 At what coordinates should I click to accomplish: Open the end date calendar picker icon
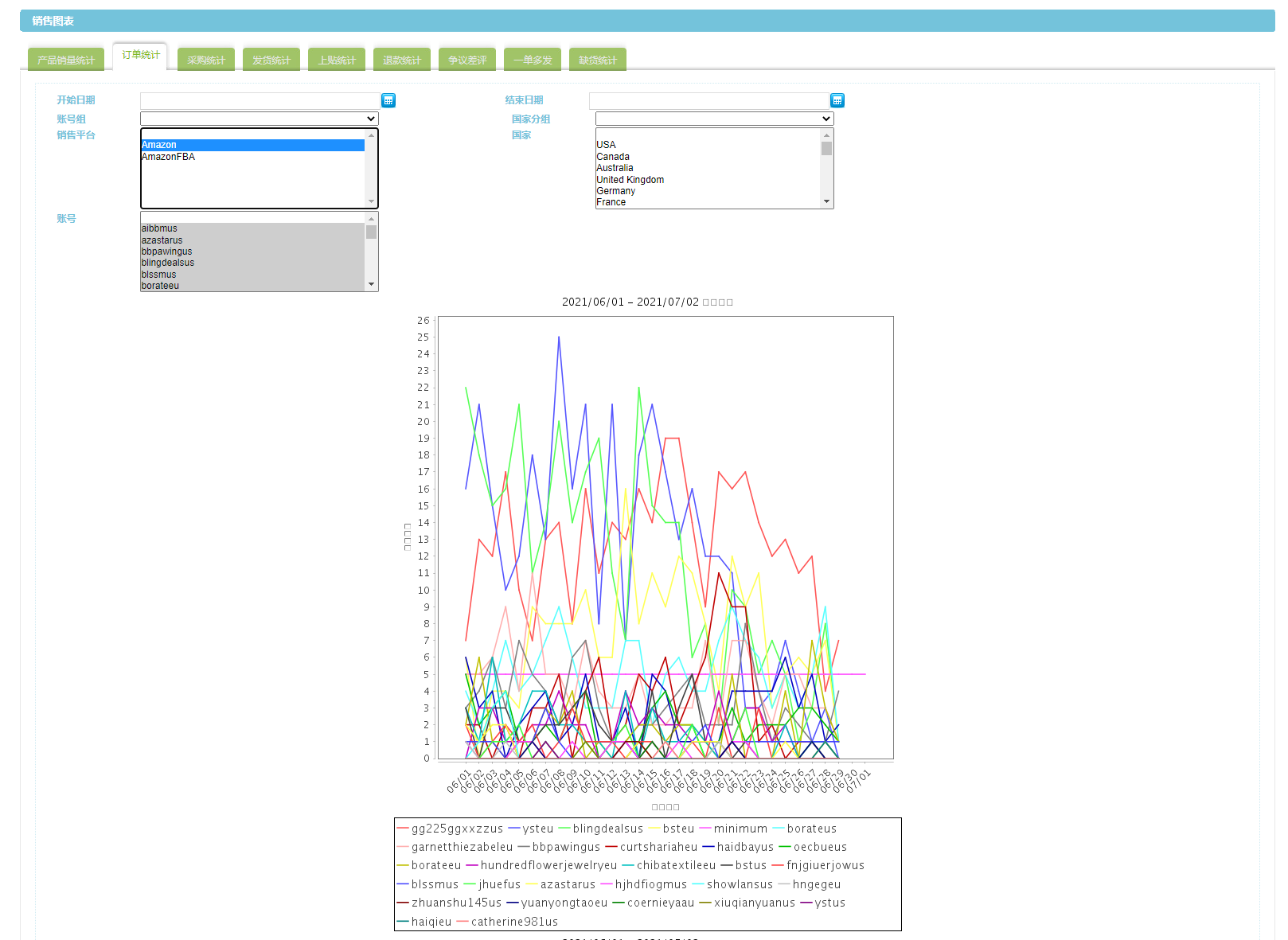(x=837, y=100)
